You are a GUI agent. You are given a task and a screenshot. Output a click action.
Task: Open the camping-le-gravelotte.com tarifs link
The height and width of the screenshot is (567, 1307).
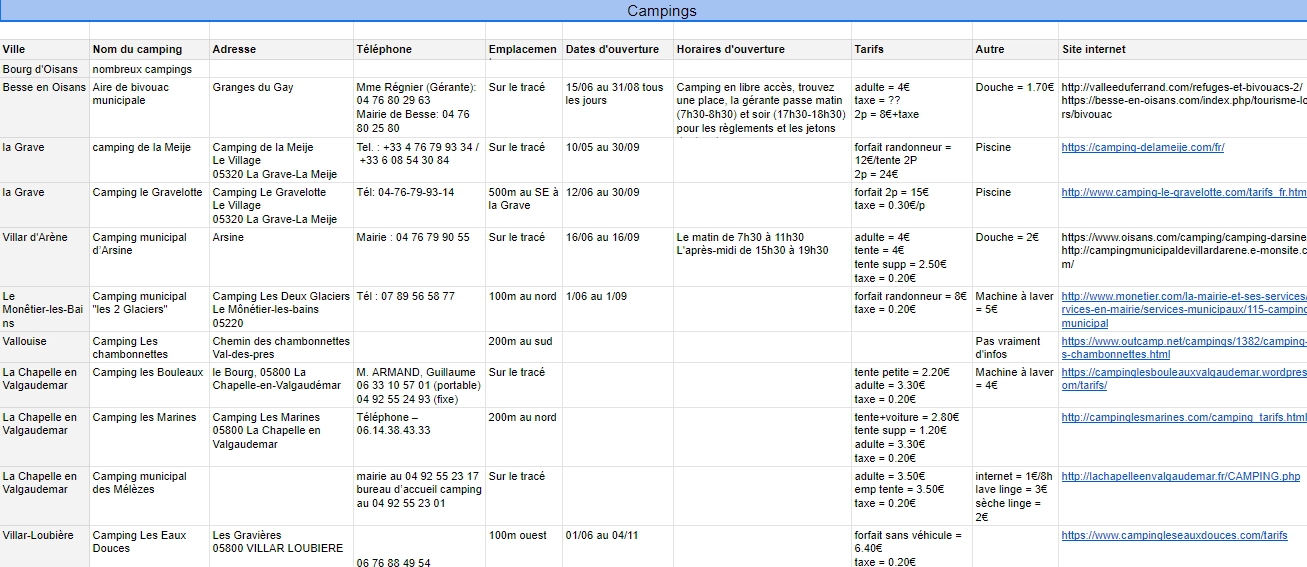(1184, 192)
